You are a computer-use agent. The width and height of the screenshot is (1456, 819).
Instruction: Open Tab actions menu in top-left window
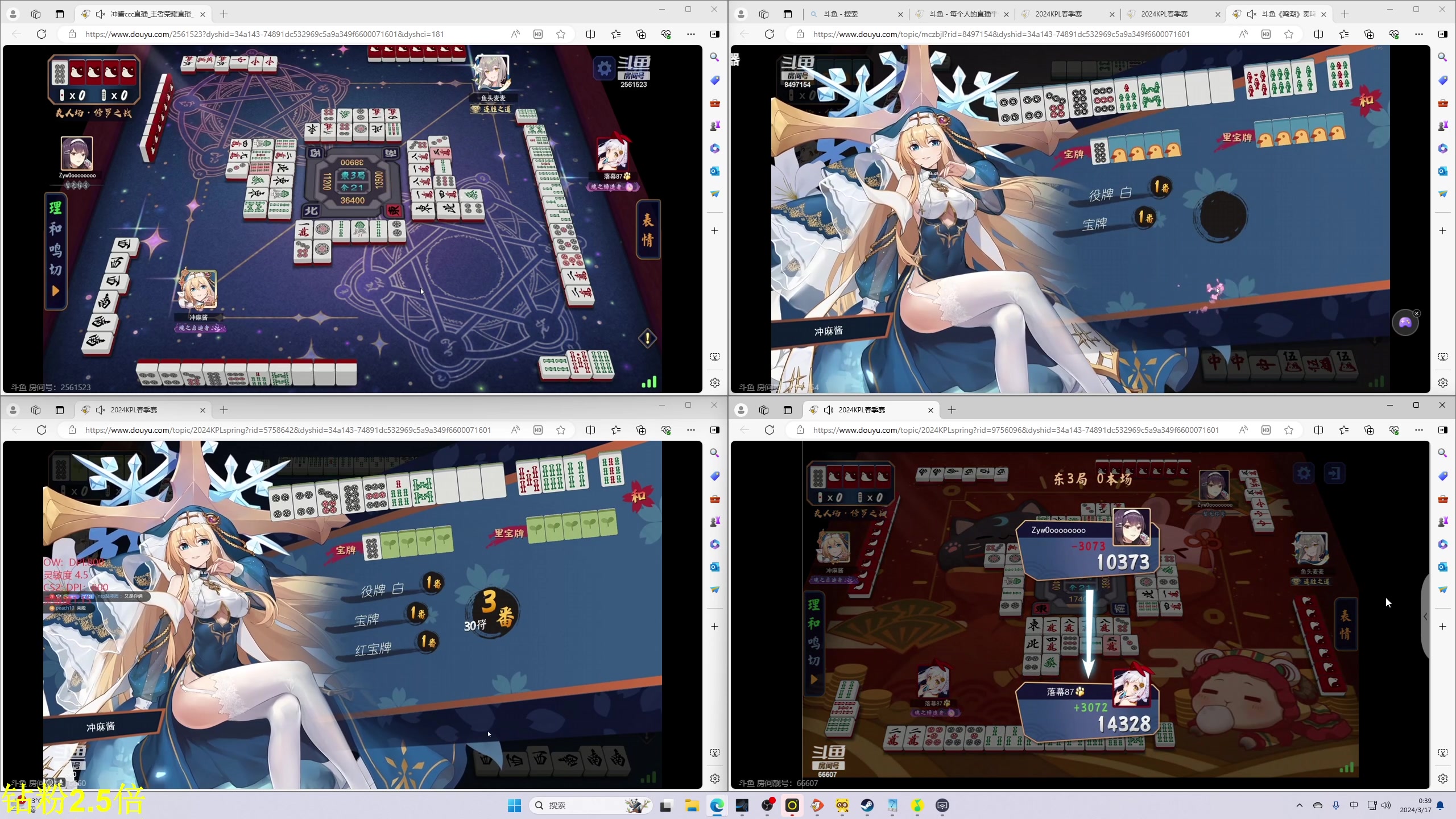click(60, 14)
